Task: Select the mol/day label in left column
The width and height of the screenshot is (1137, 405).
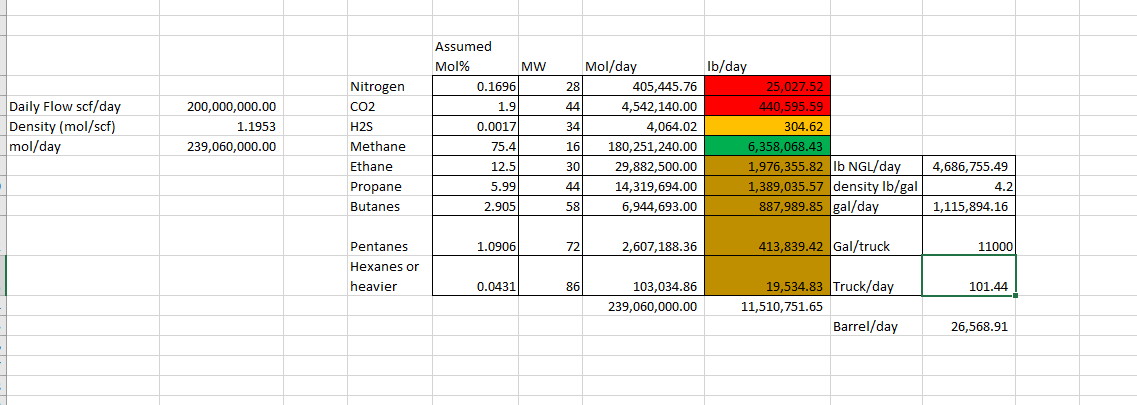Action: coord(83,146)
